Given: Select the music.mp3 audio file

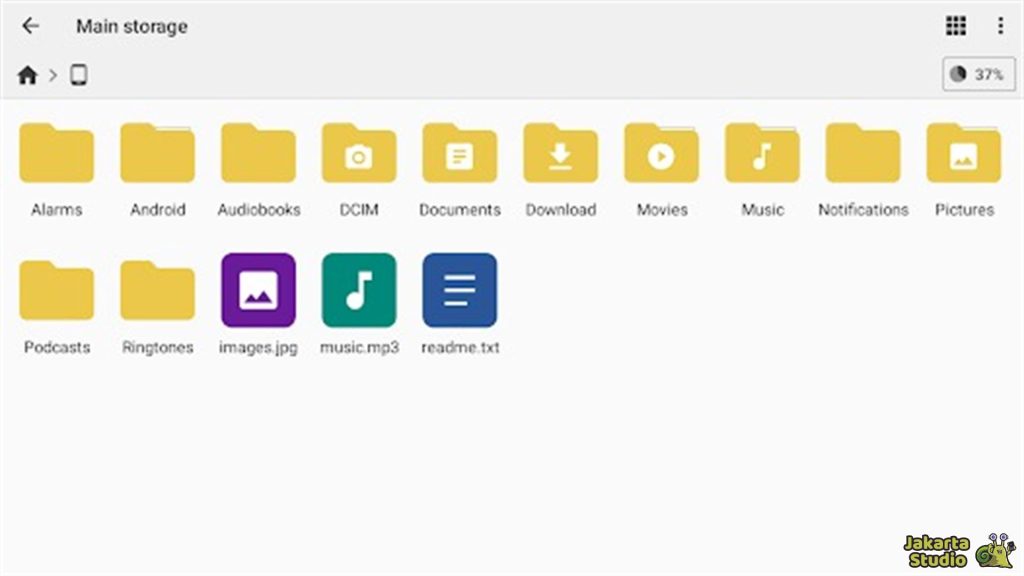Looking at the screenshot, I should tap(358, 289).
